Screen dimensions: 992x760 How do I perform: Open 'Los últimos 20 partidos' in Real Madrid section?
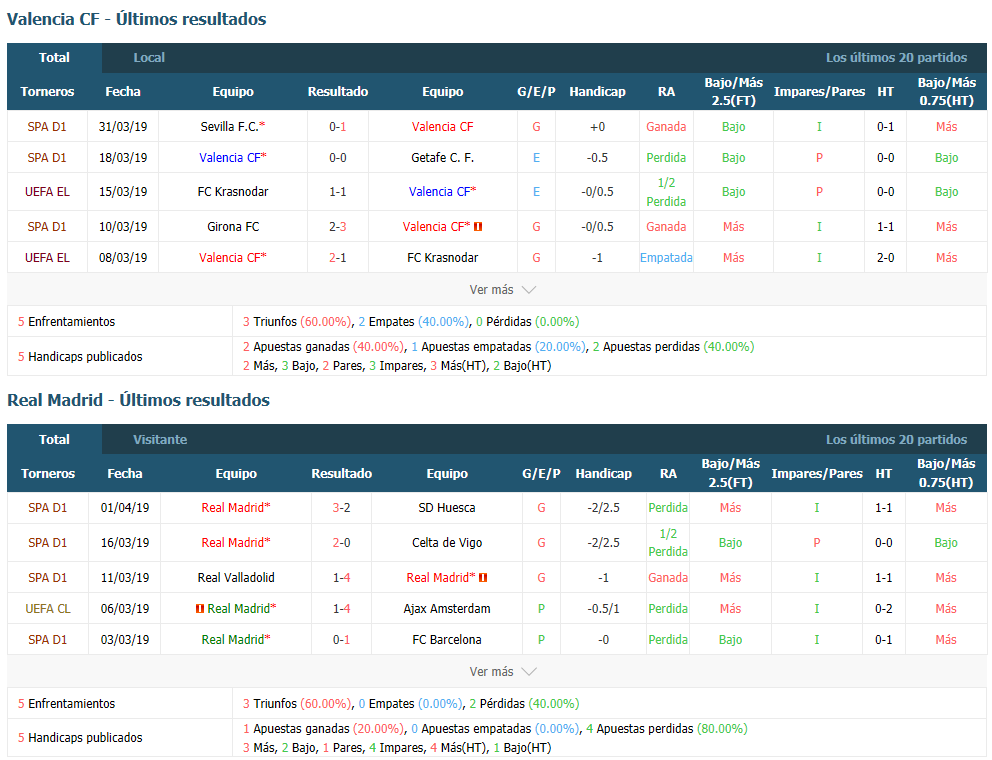[896, 439]
